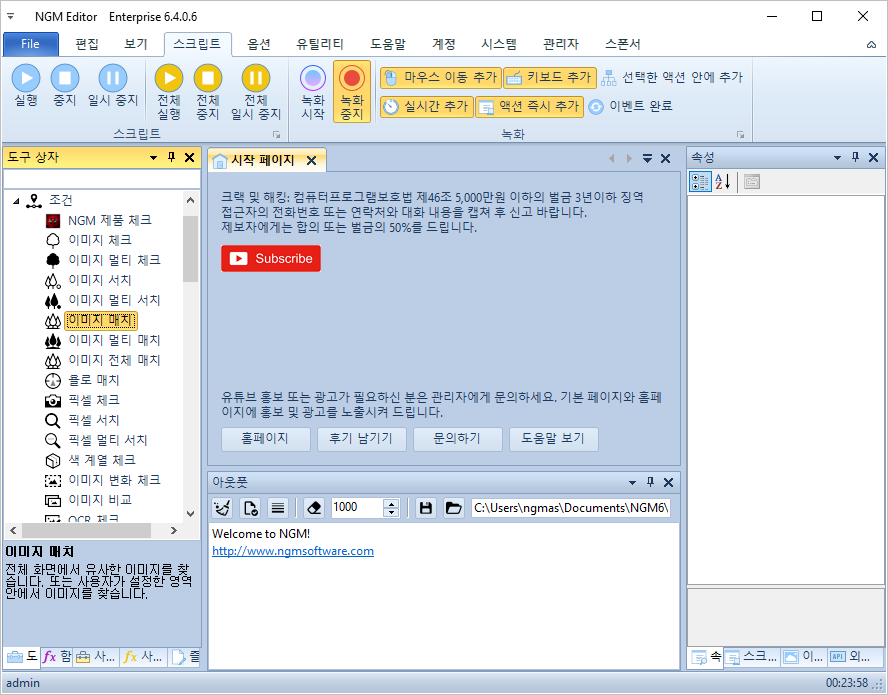Click 전체 일시 중지 (pause all) icon

(256, 92)
